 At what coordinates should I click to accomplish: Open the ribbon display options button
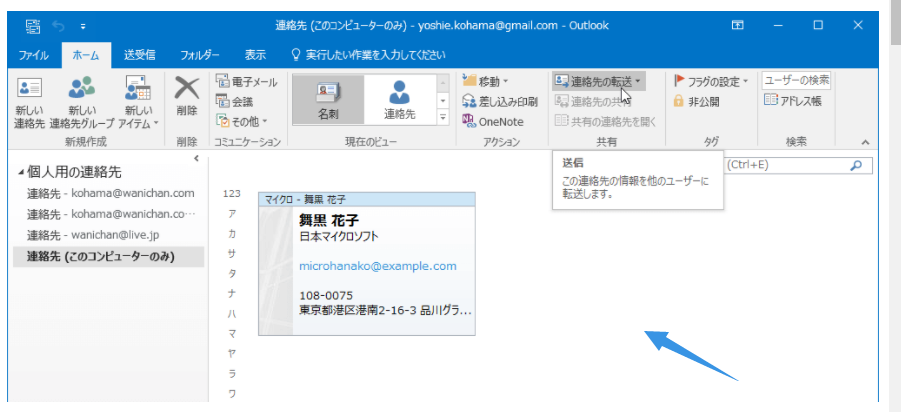point(737,25)
